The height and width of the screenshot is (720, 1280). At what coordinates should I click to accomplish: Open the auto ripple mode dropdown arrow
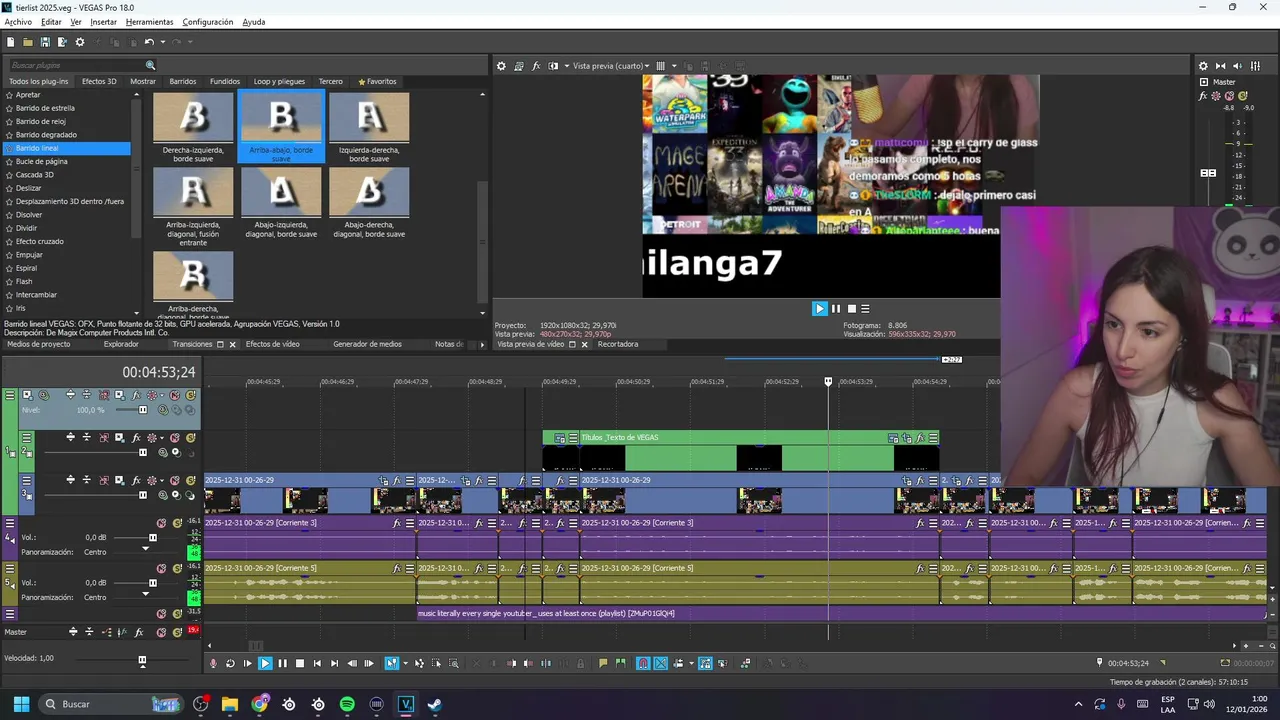click(x=691, y=663)
